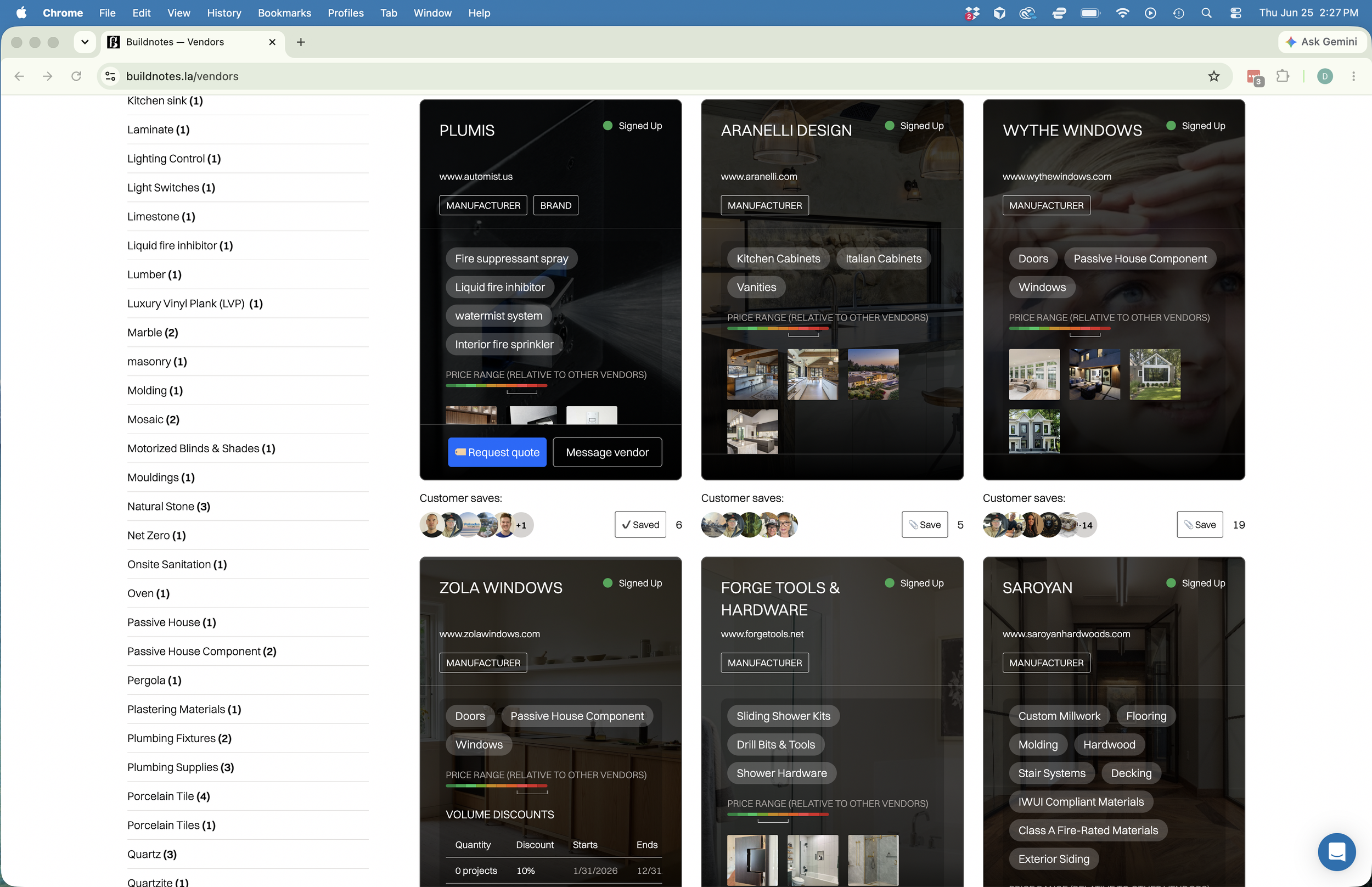The image size is (1372, 887).
Task: Save the Aranelli Design vendor
Action: (x=925, y=525)
